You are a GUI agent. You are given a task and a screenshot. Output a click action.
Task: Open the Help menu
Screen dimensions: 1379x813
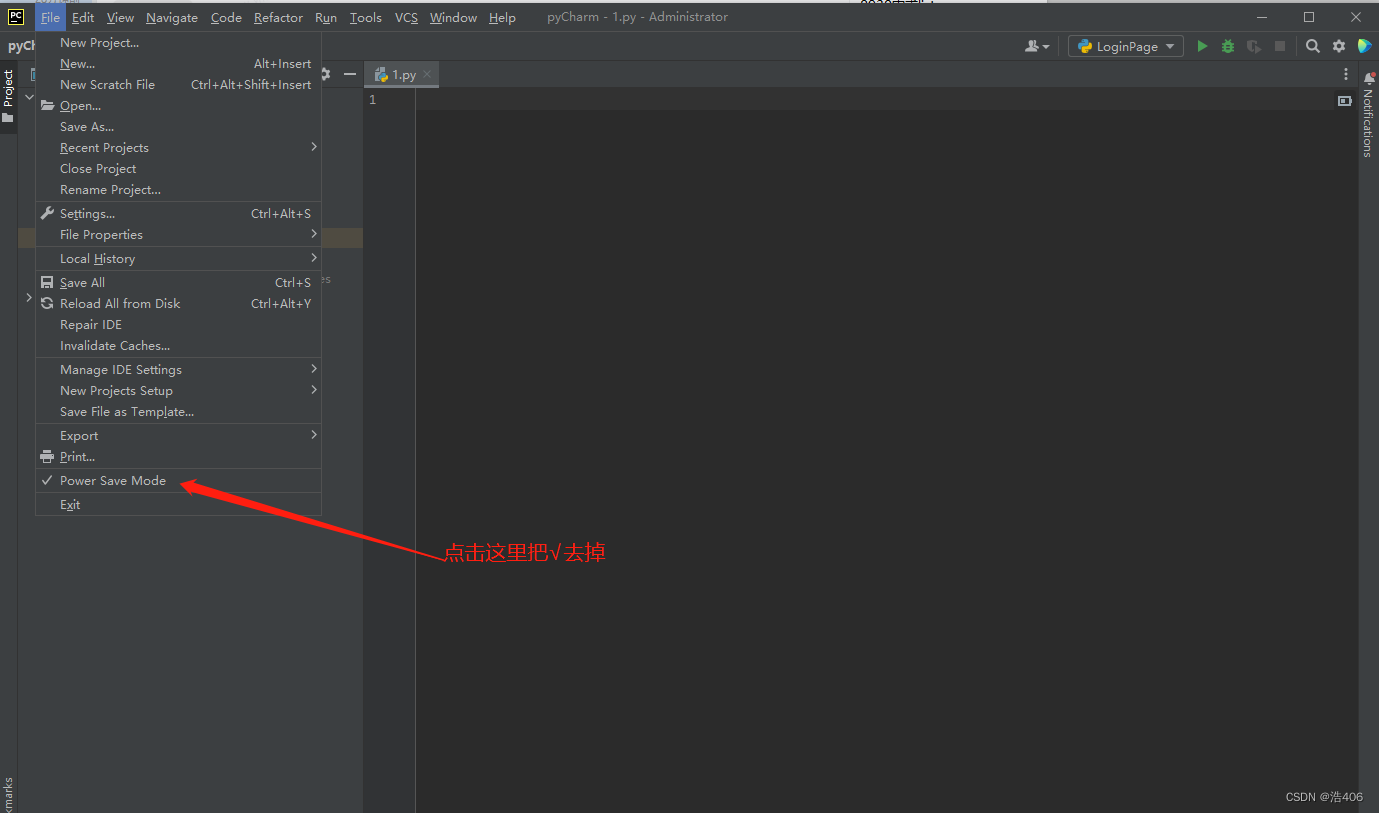pyautogui.click(x=502, y=17)
